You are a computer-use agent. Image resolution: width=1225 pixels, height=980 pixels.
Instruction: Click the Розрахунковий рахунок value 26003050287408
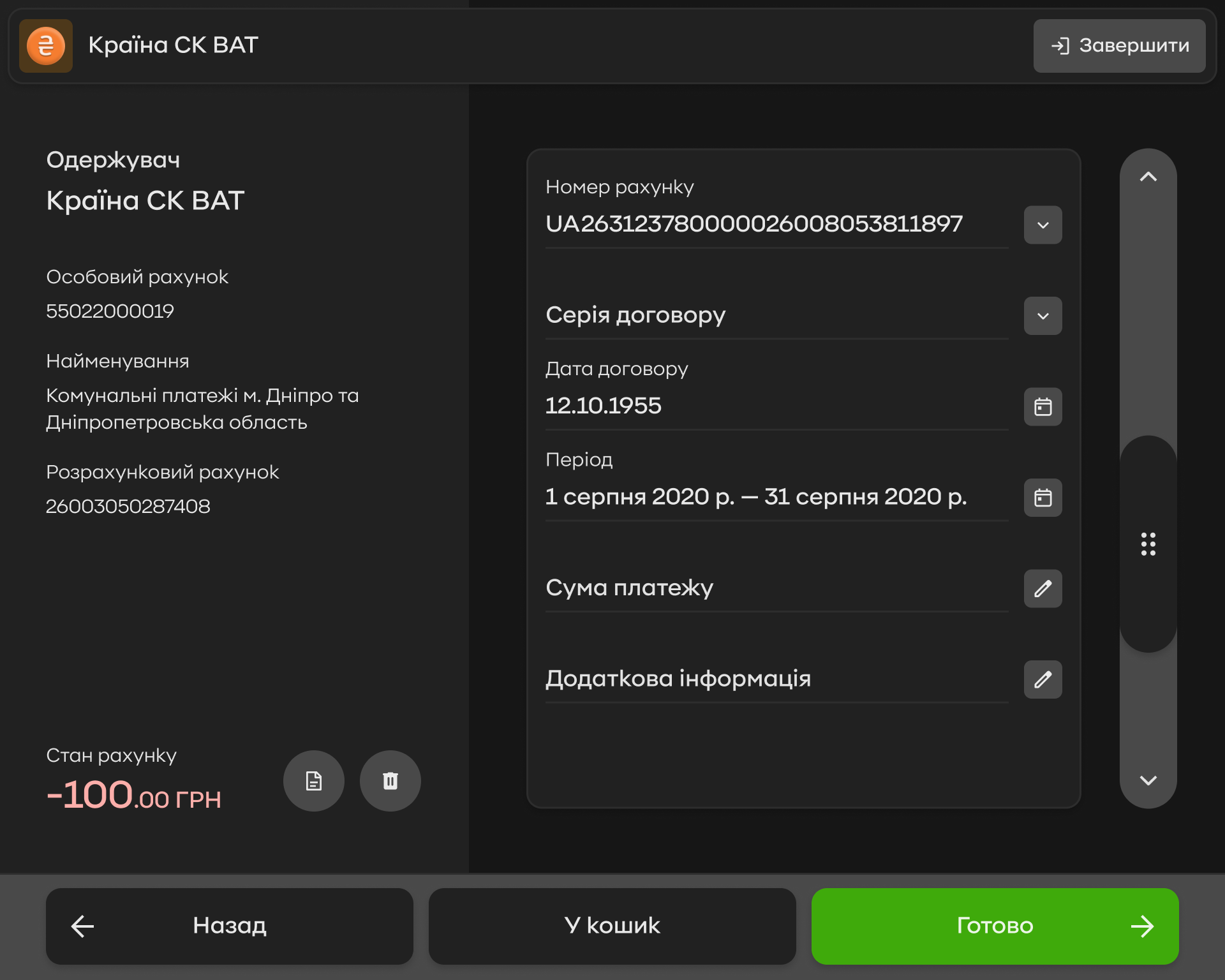tap(128, 506)
